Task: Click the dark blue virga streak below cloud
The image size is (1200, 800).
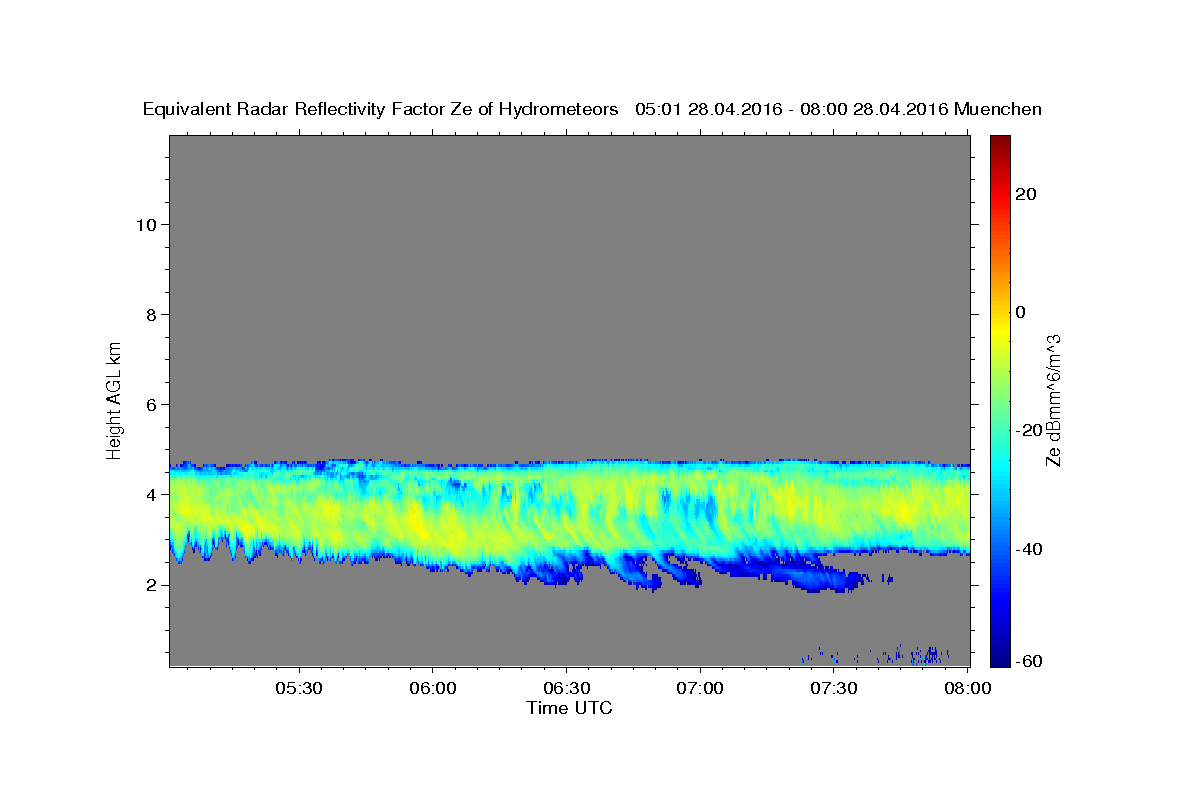Action: click(810, 576)
